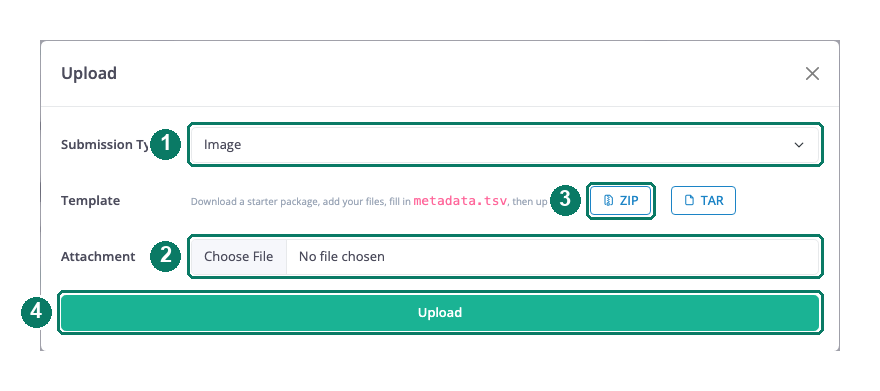Open the Submission Type dropdown showing Image
Image resolution: width=880 pixels, height=391 pixels.
(505, 145)
